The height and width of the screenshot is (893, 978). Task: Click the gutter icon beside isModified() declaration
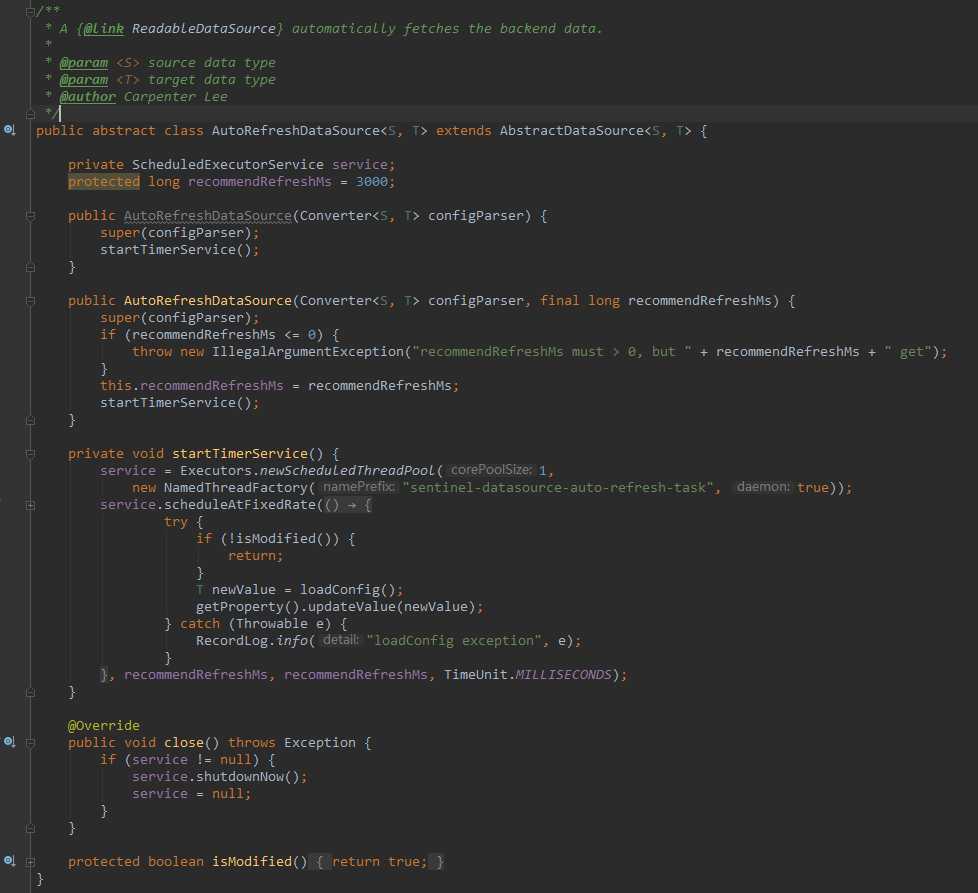coord(9,861)
